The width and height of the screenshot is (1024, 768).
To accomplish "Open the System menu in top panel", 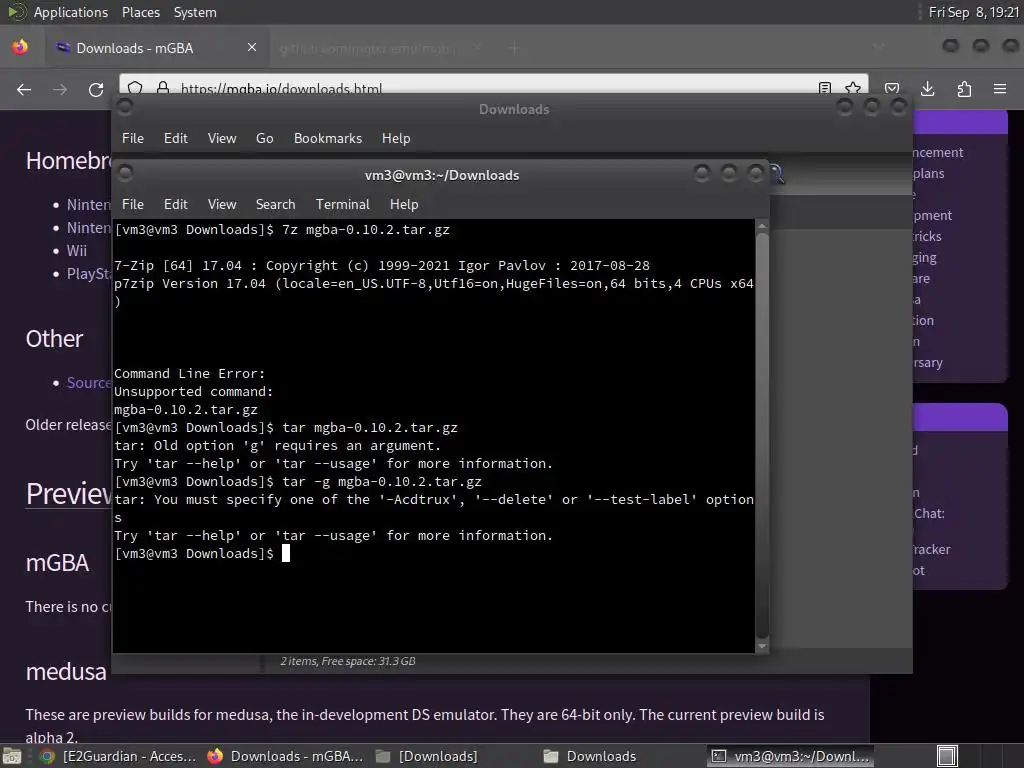I will (195, 12).
